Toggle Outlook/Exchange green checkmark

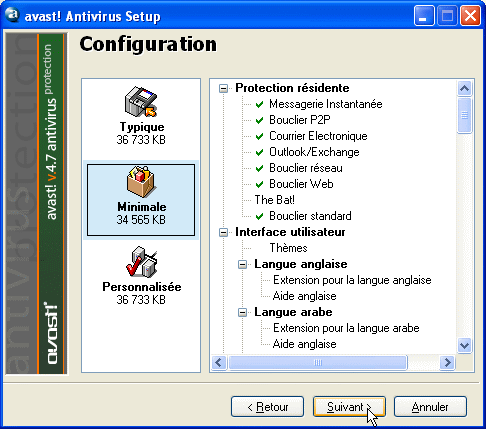(x=259, y=152)
